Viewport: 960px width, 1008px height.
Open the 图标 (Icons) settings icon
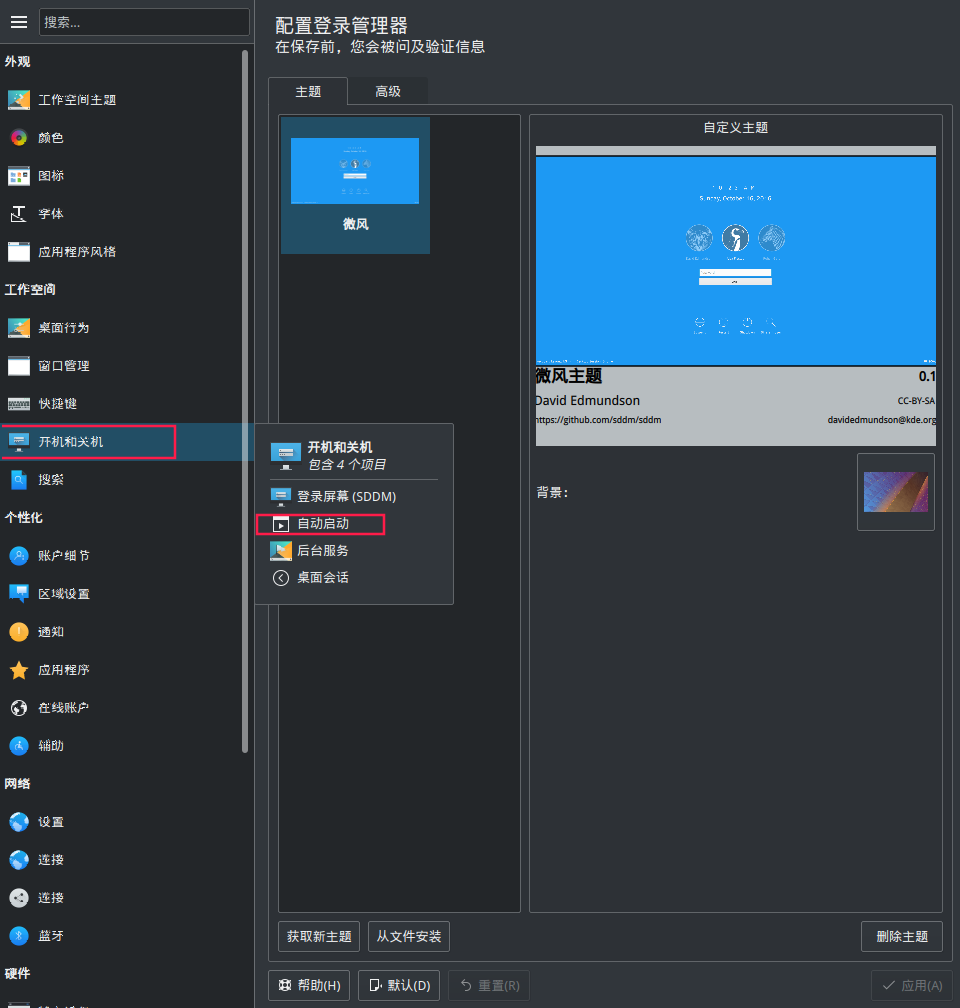18,175
